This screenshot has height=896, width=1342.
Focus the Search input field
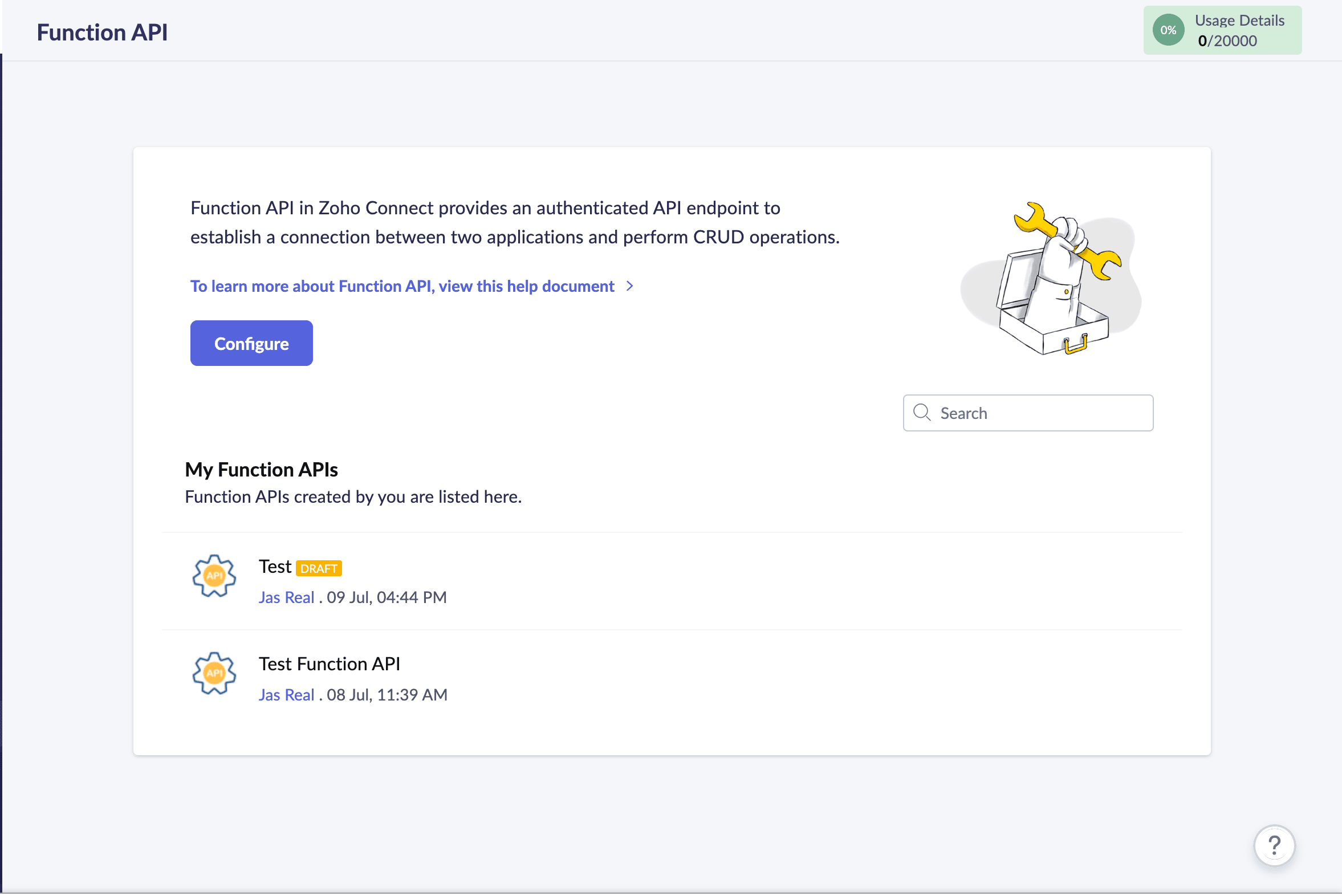1028,413
